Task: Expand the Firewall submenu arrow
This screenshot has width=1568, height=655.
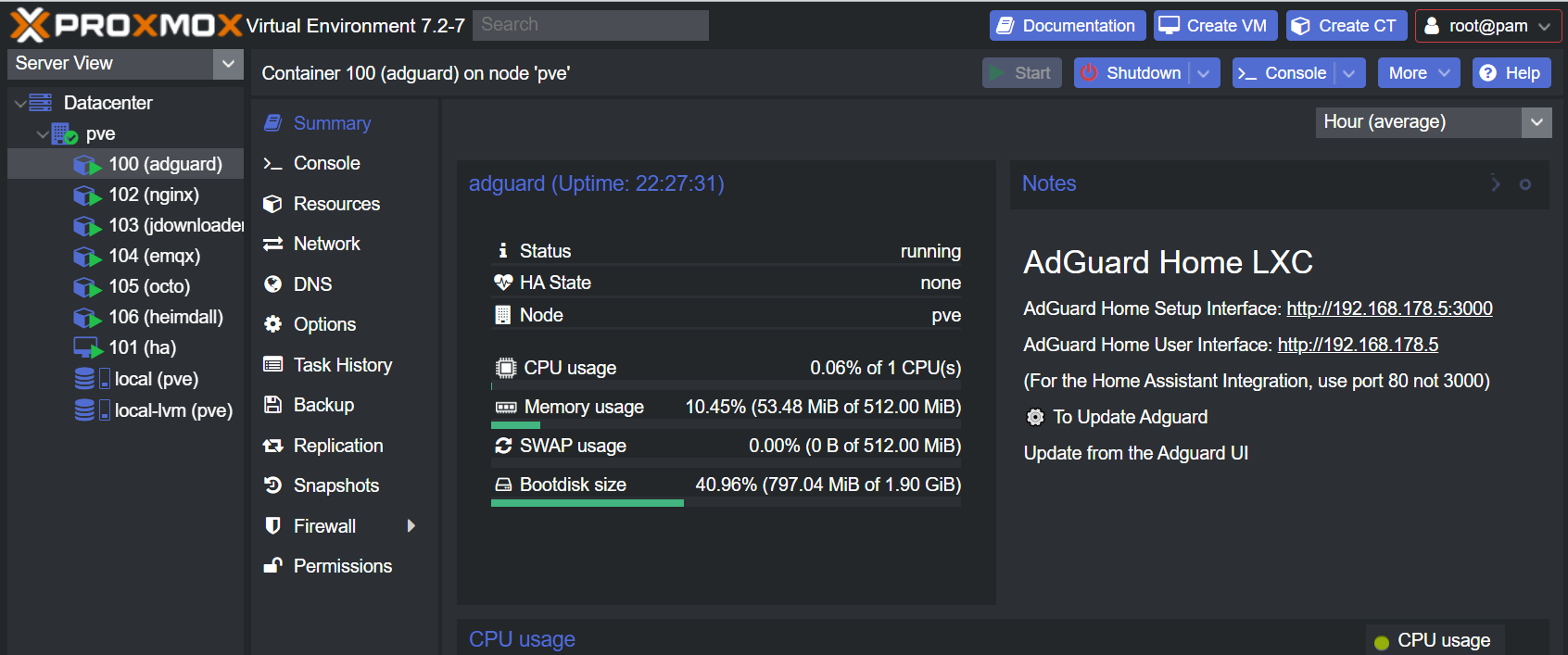Action: click(x=411, y=526)
